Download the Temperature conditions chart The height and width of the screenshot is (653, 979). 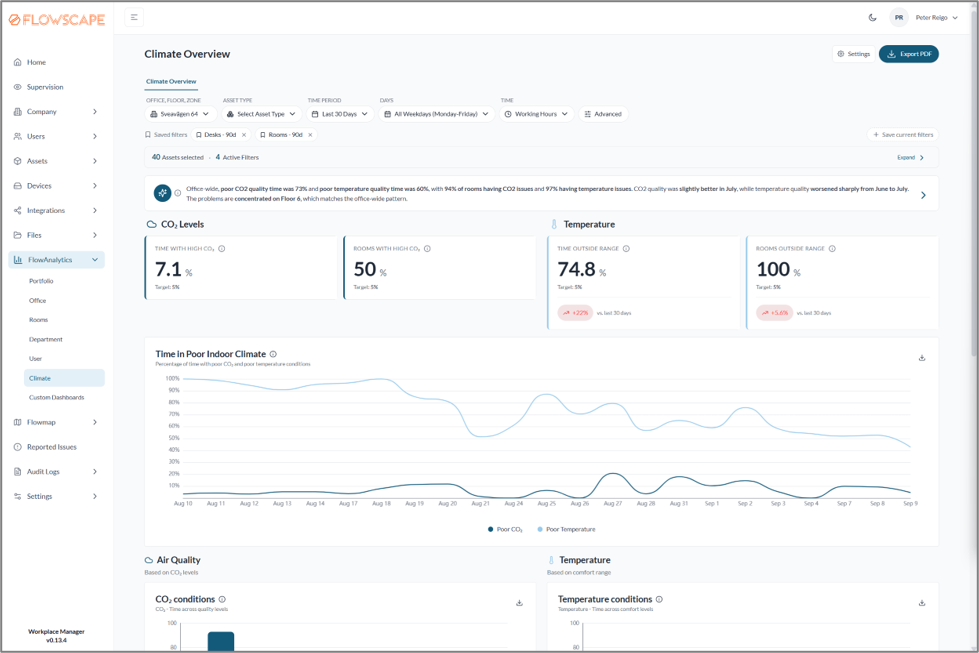(922, 602)
